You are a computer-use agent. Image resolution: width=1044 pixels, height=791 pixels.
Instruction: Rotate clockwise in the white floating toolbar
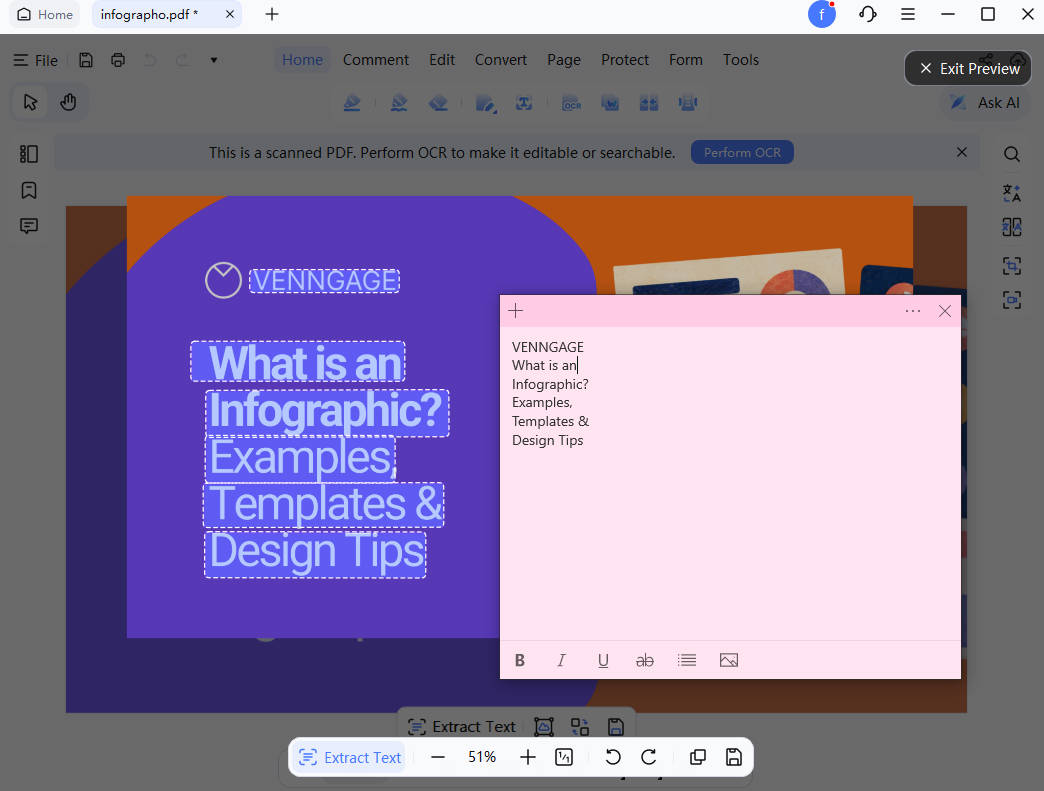click(649, 757)
